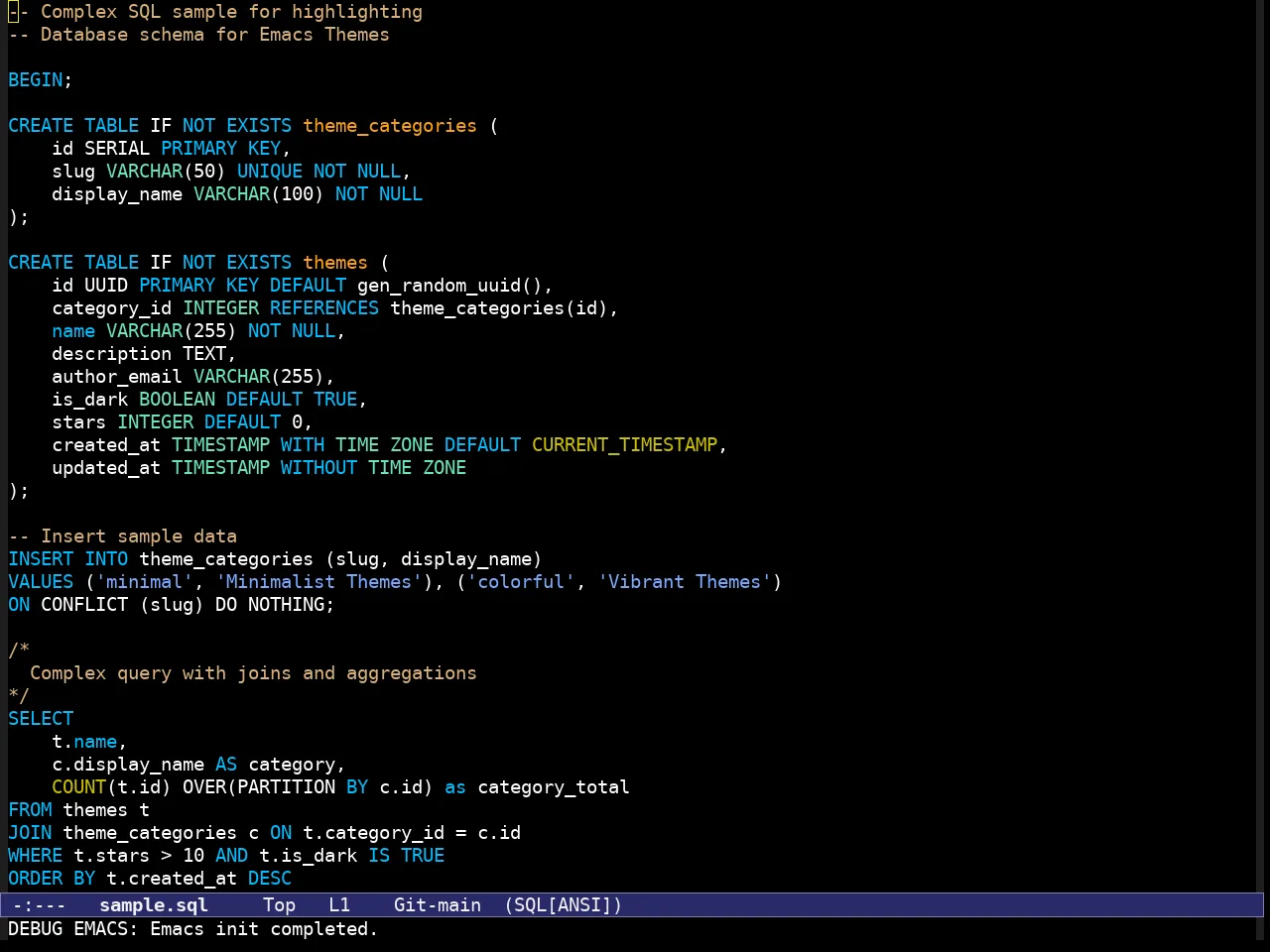Click the Top position indicator in mode line
The image size is (1270, 952).
(x=279, y=905)
